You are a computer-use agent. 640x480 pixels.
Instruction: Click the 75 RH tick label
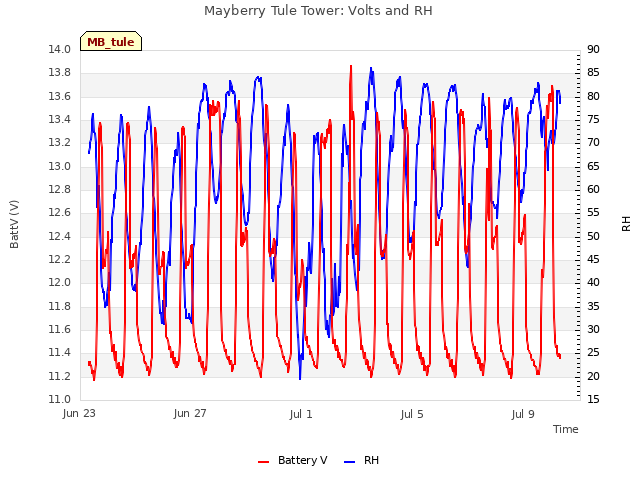(593, 120)
